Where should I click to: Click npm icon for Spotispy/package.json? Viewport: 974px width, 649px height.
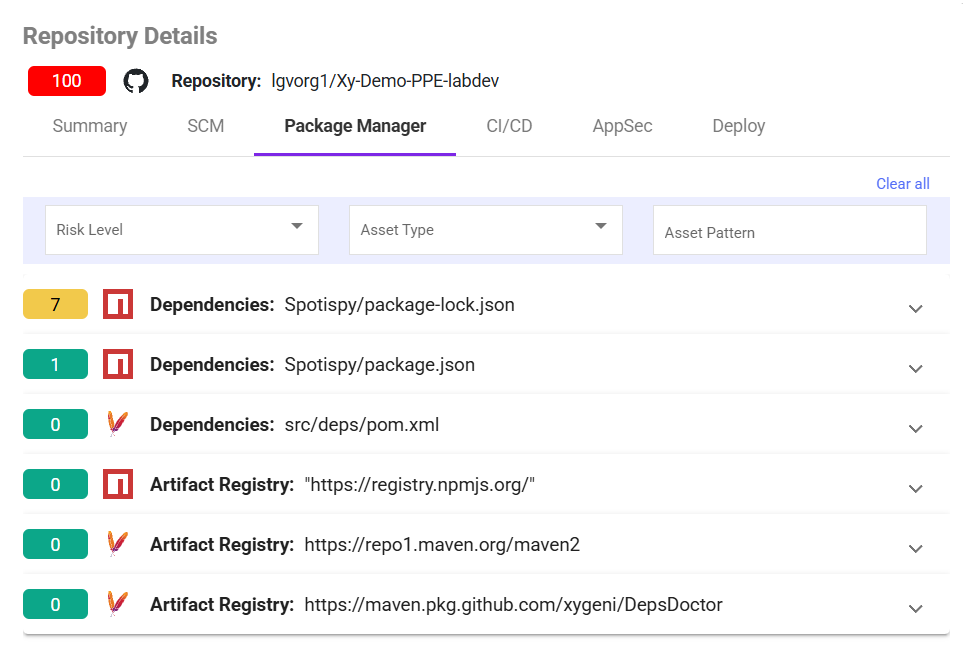tap(118, 365)
